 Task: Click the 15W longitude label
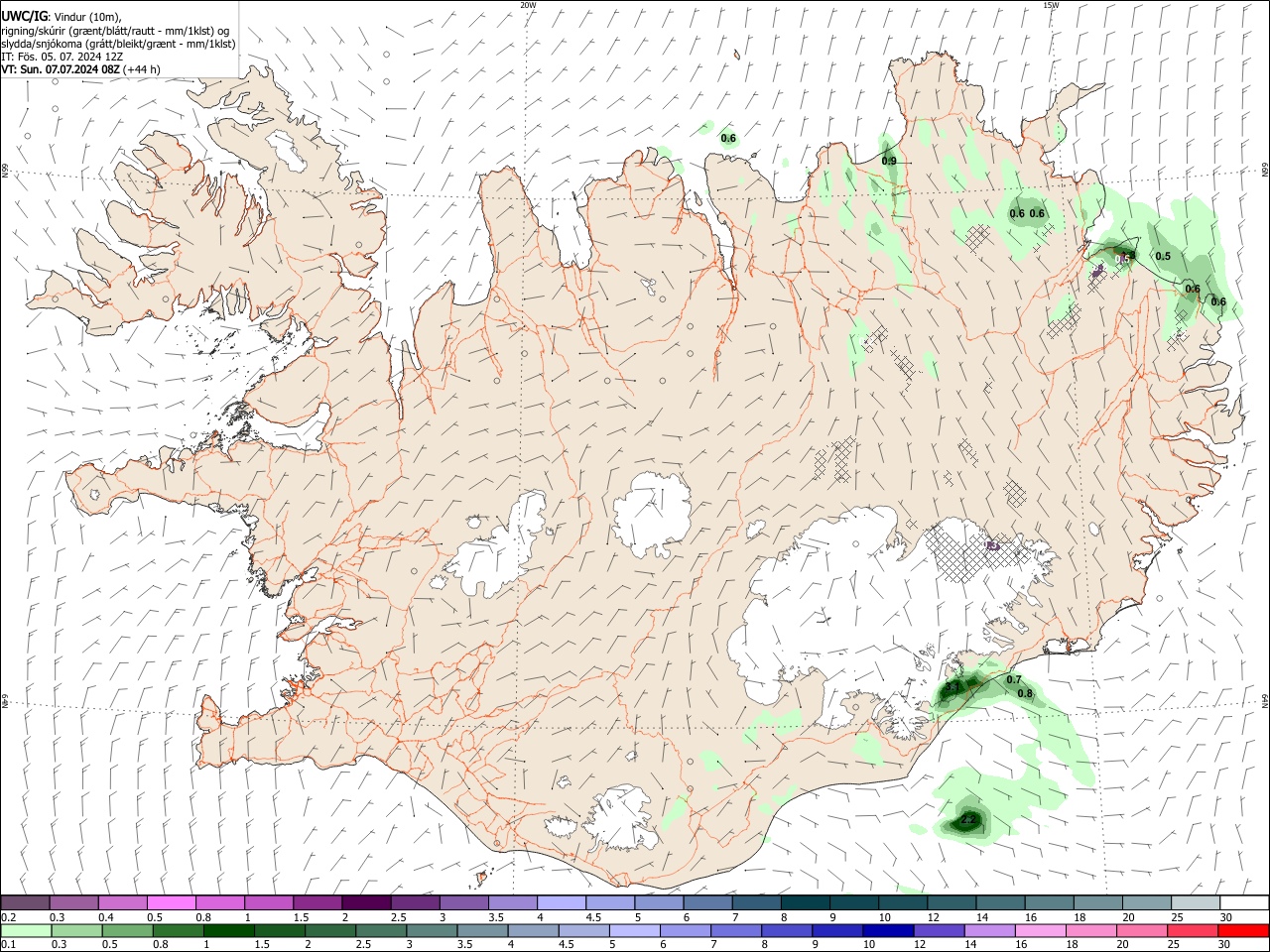(x=1051, y=5)
